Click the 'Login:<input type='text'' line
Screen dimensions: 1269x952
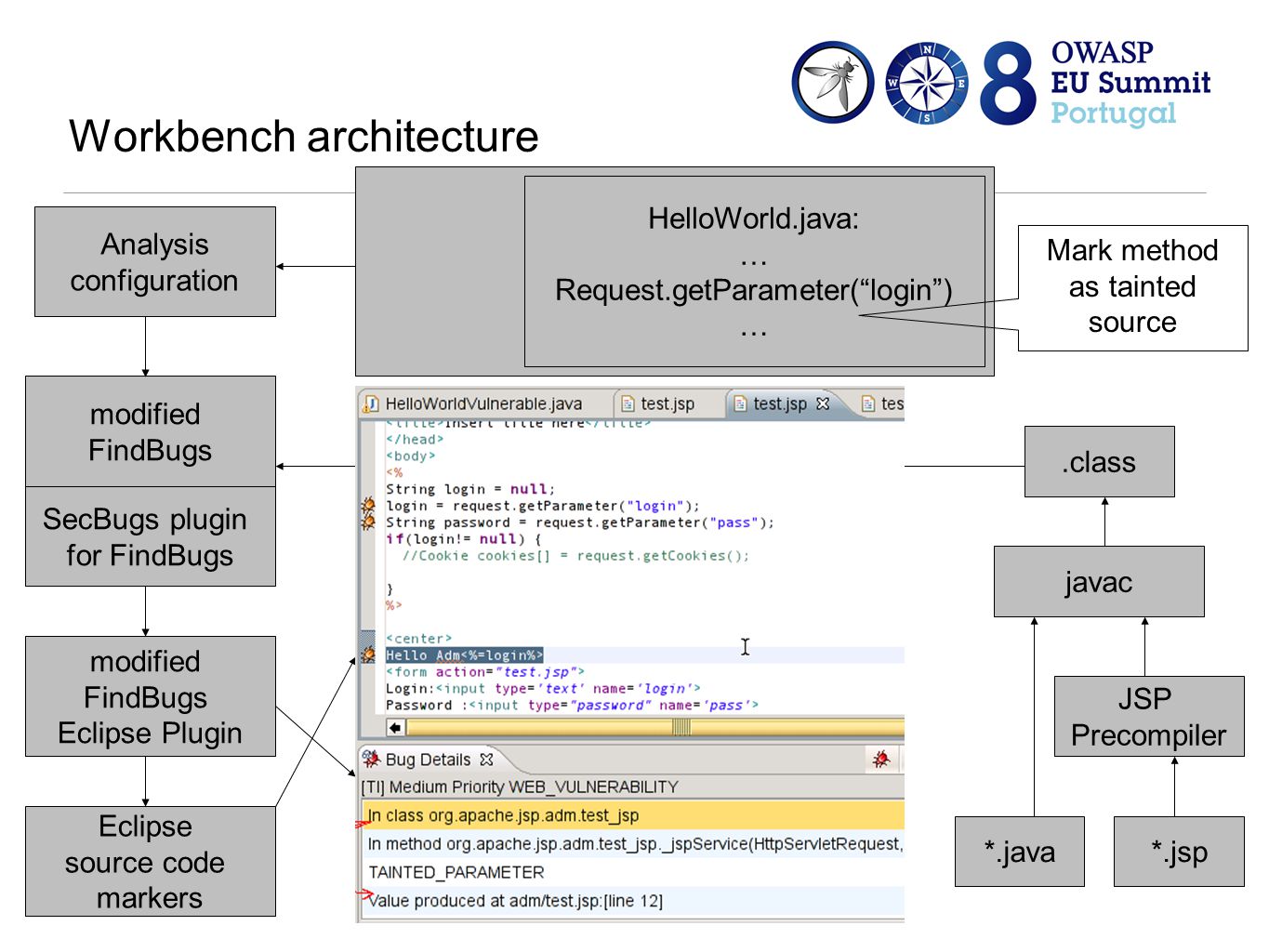[x=543, y=689]
